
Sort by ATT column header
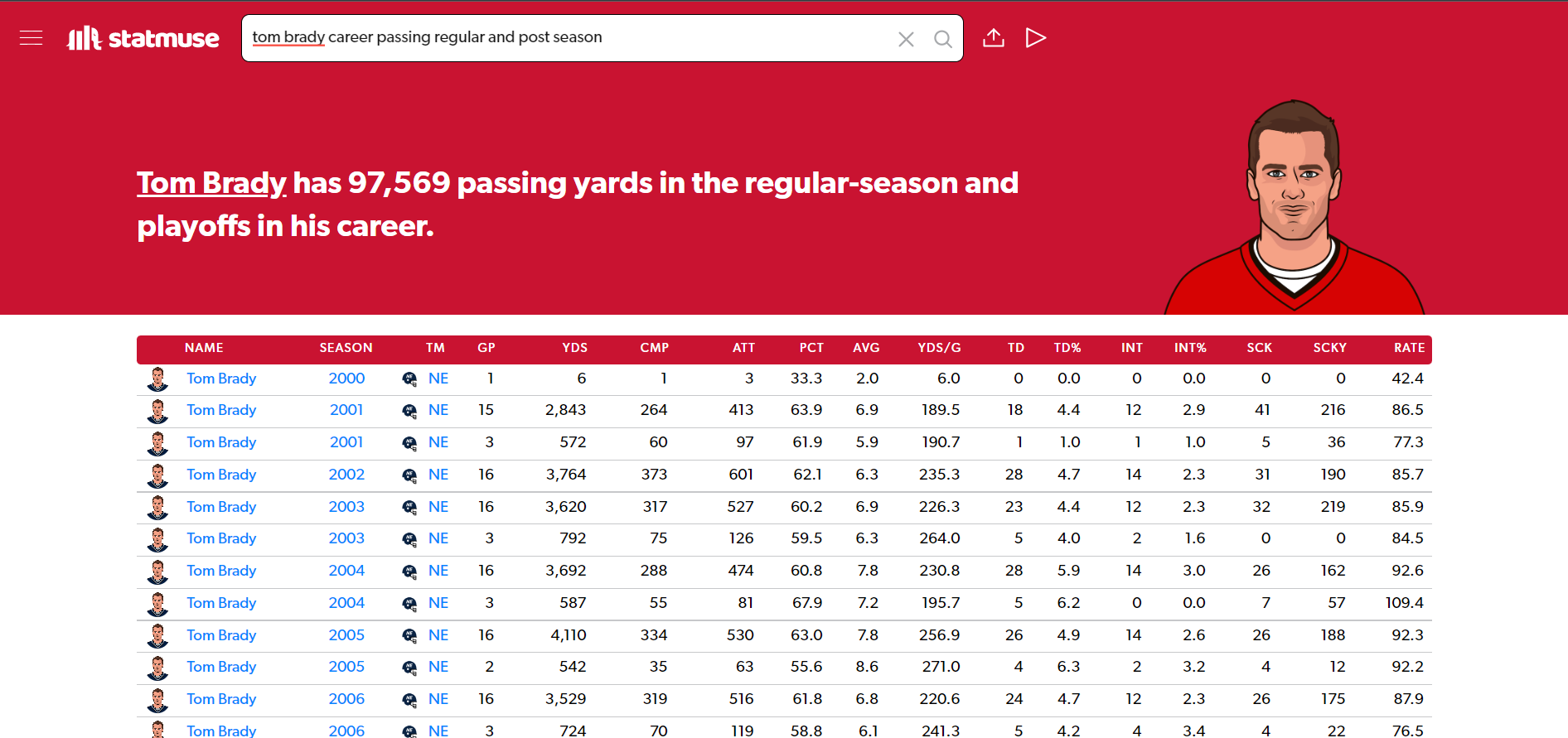(743, 348)
